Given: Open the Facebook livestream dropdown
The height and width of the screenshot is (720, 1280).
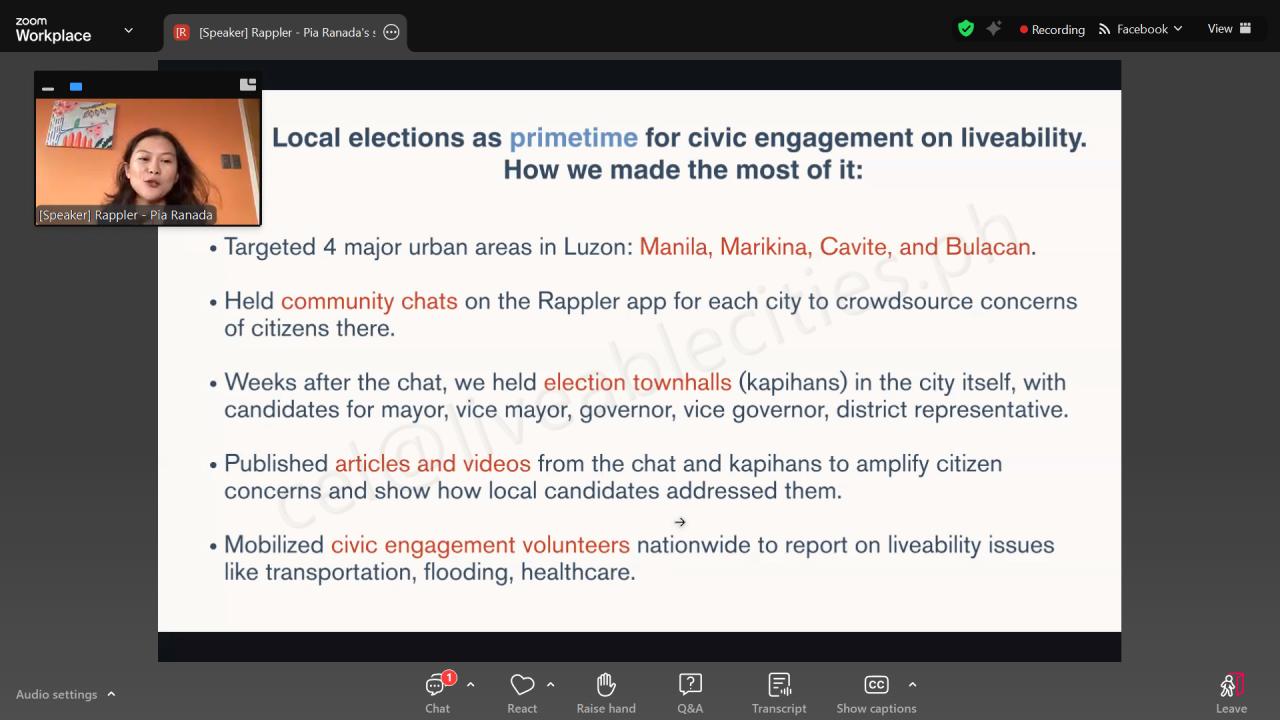Looking at the screenshot, I should pyautogui.click(x=1140, y=29).
